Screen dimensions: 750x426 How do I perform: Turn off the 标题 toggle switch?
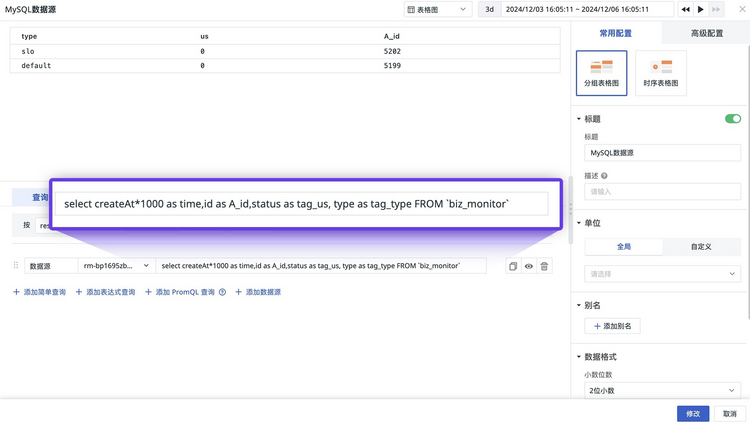pos(733,119)
